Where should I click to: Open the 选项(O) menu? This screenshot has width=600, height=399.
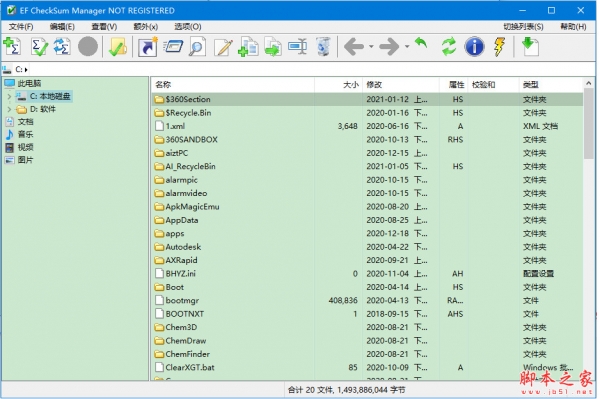point(188,27)
